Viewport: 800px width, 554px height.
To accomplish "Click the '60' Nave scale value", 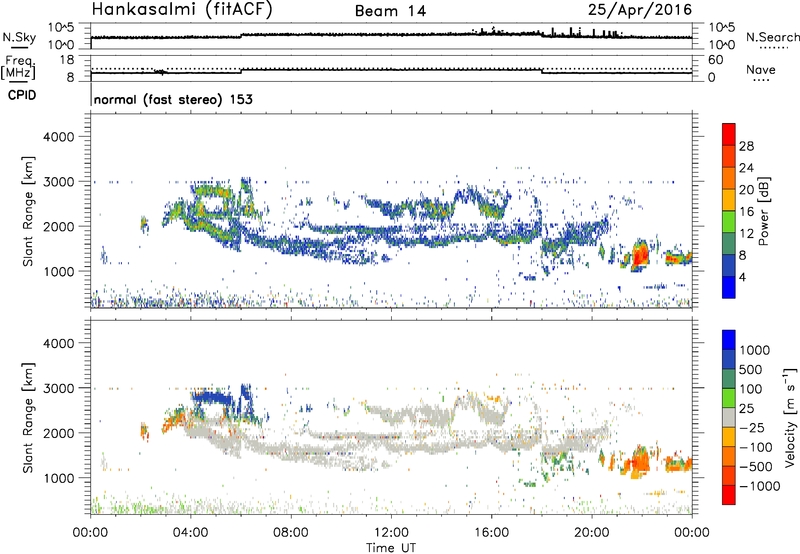I will pos(715,60).
